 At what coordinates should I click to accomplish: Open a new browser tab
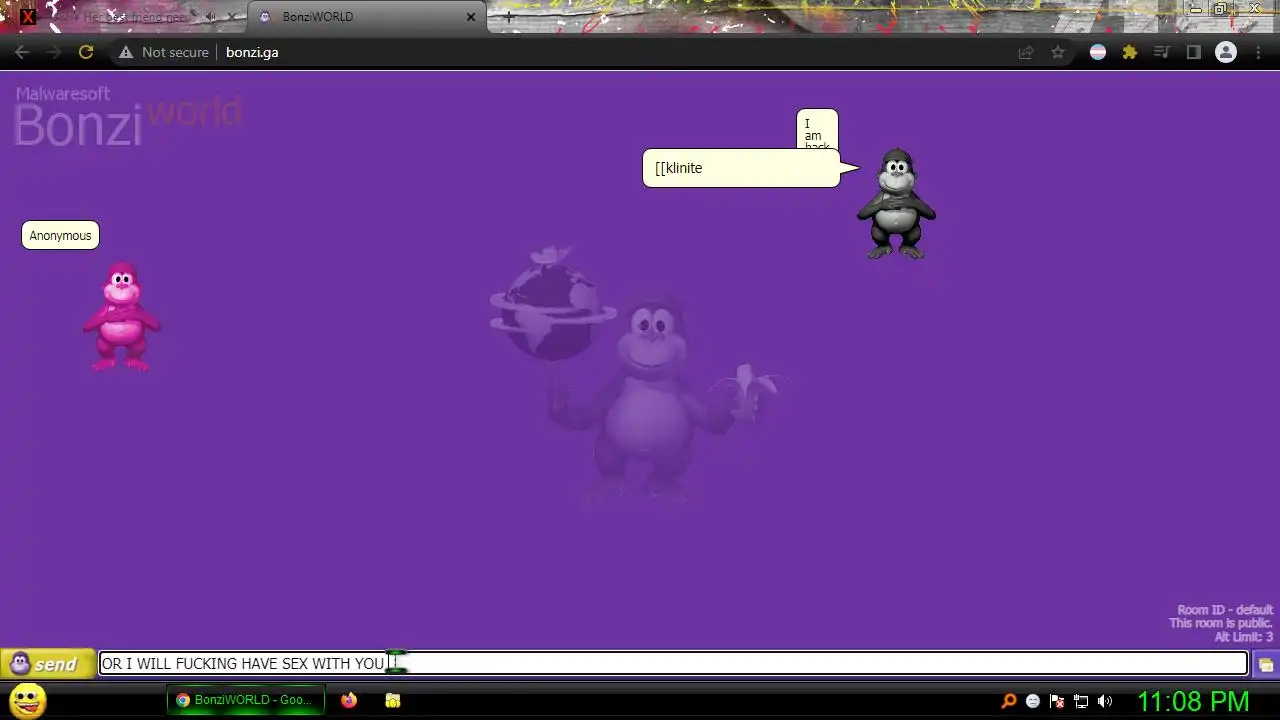click(x=509, y=17)
